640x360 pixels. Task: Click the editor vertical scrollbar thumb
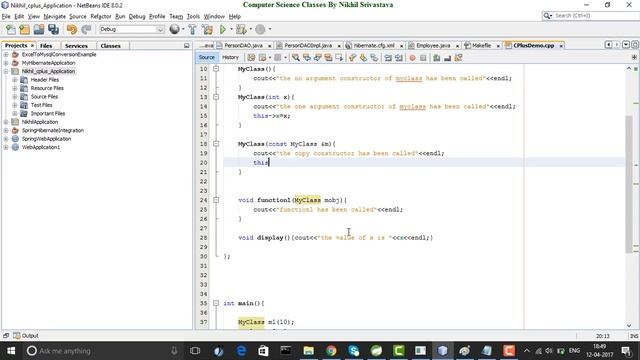(629, 184)
